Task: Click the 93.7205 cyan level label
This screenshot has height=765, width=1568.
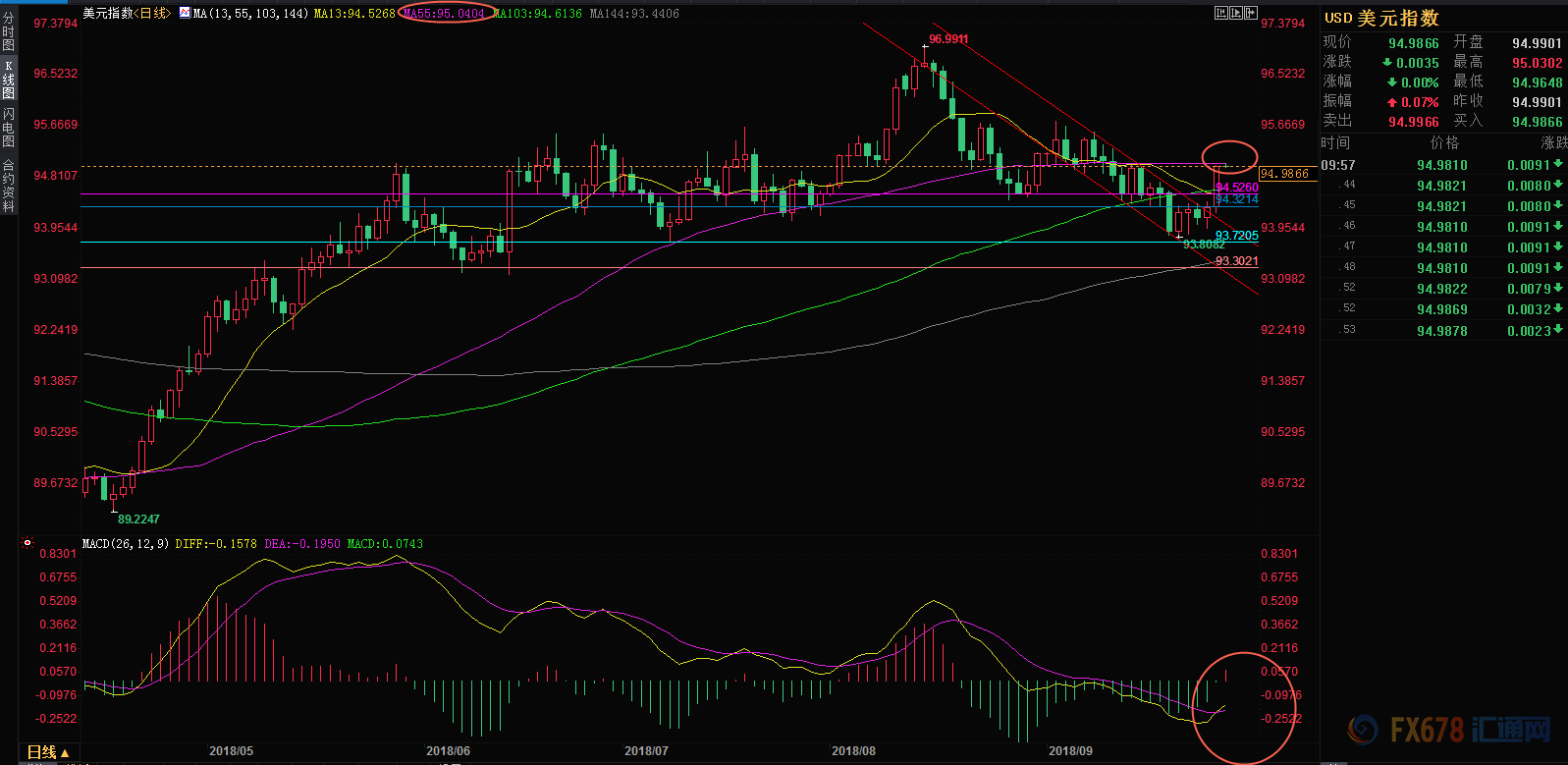Action: (1237, 236)
